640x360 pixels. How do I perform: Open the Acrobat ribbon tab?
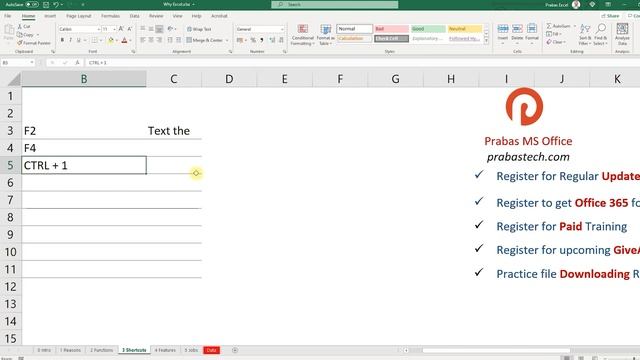pos(219,16)
